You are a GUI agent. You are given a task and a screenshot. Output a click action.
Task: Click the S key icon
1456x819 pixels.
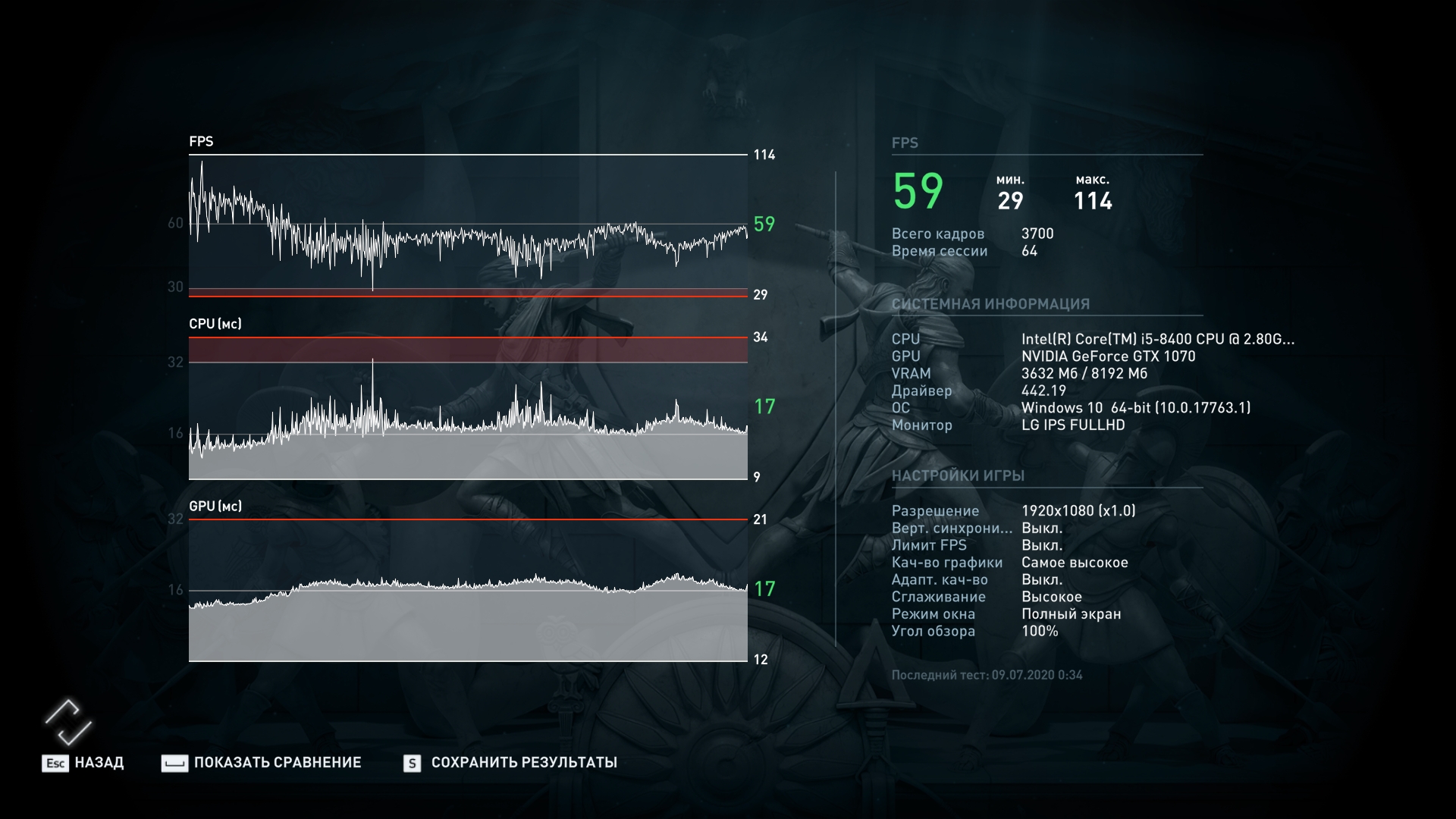click(412, 763)
